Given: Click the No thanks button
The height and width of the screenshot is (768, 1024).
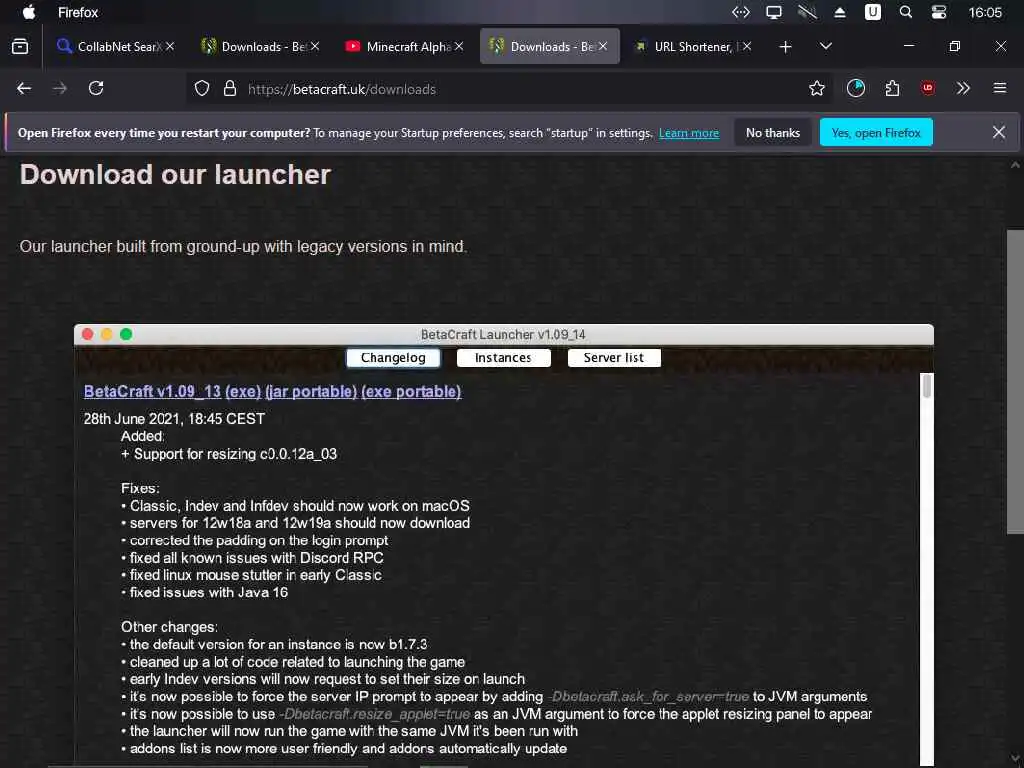Looking at the screenshot, I should [773, 133].
